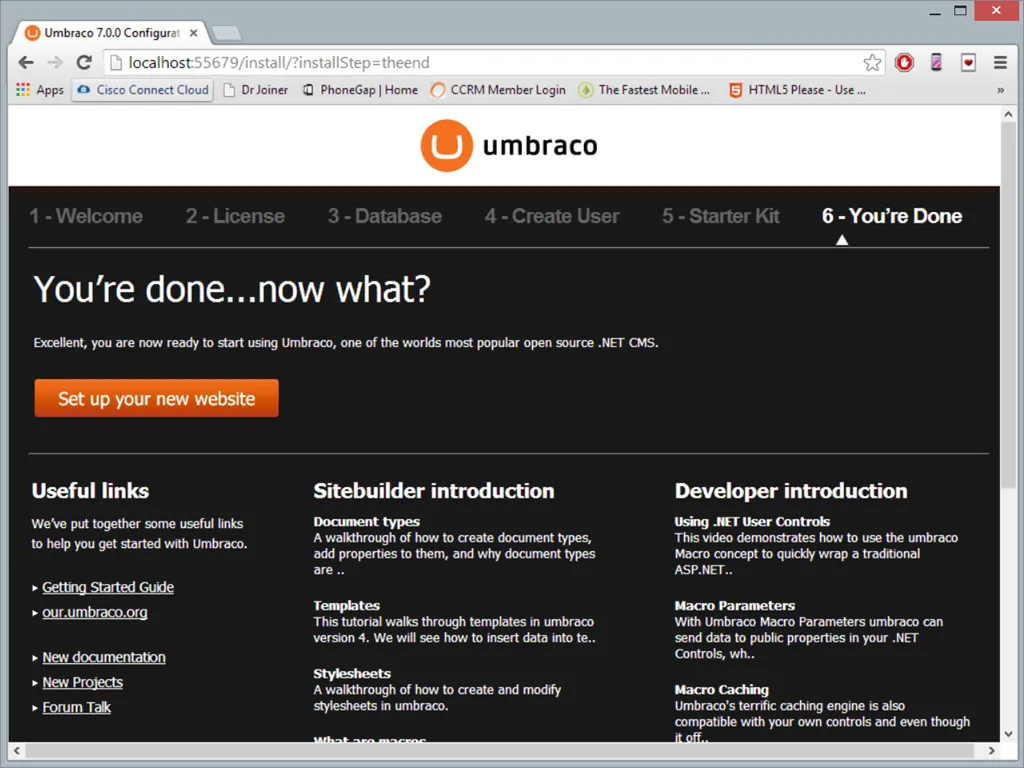
Task: Bookmark this page with the star icon
Action: (x=872, y=63)
